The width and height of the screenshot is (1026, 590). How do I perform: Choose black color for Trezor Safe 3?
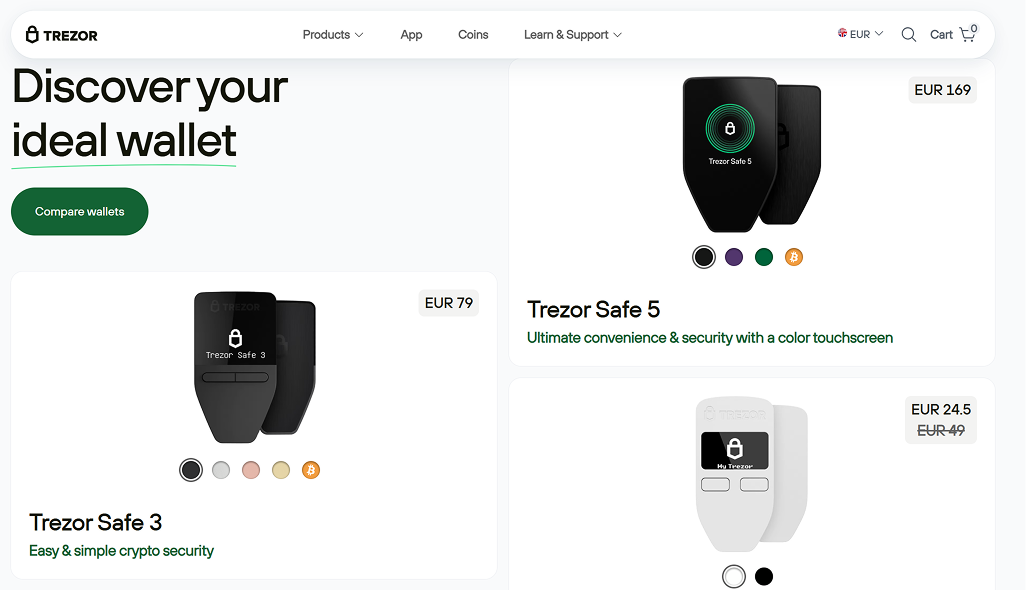(191, 470)
